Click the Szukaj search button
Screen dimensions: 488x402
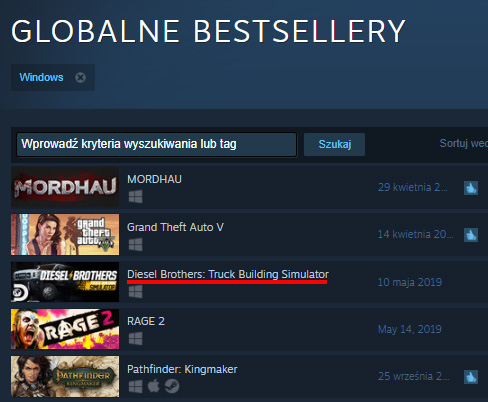point(334,144)
